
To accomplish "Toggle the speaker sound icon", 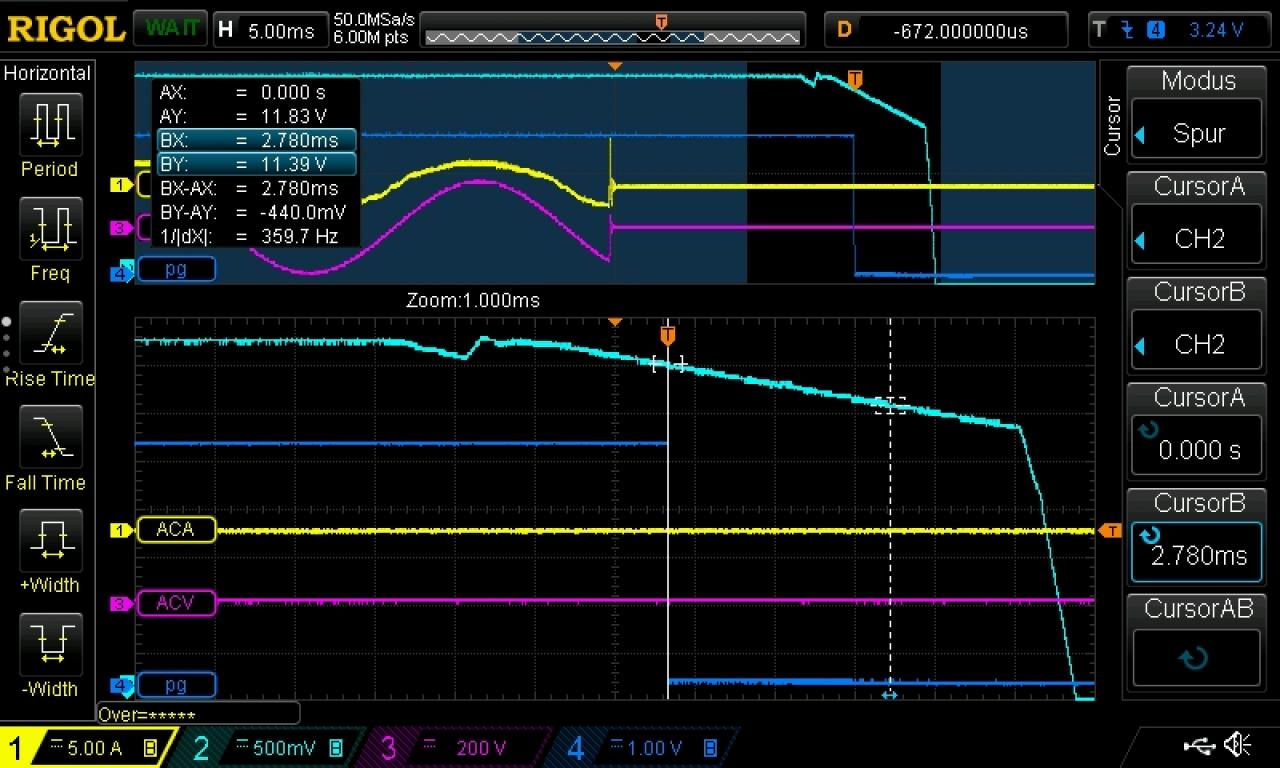I will 1238,744.
